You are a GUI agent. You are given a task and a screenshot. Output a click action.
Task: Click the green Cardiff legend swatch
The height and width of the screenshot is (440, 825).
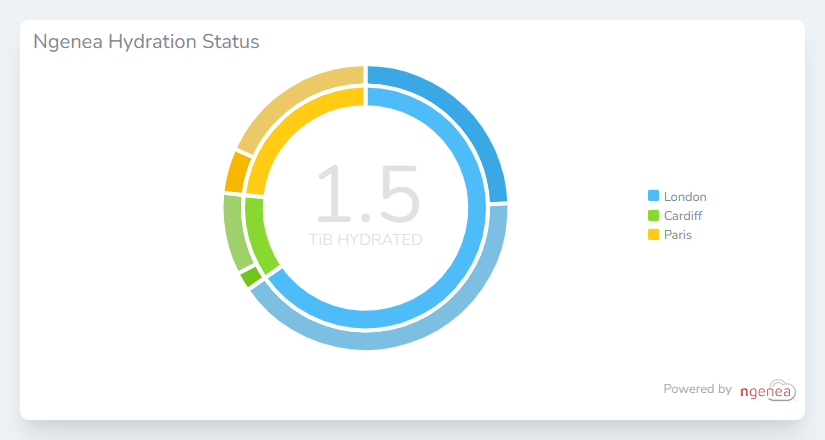point(654,216)
